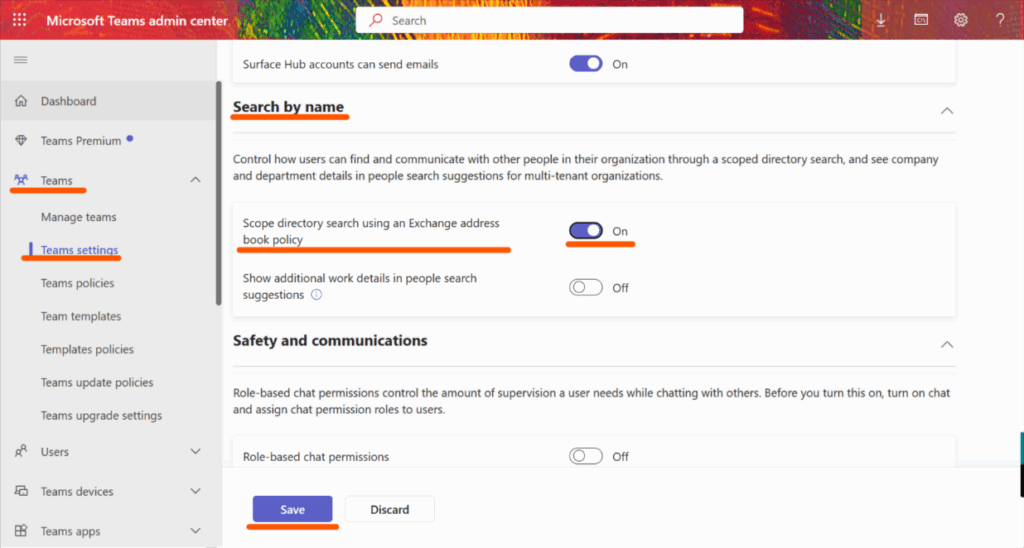
Task: Open Cloud Shell icon in header
Action: click(921, 20)
